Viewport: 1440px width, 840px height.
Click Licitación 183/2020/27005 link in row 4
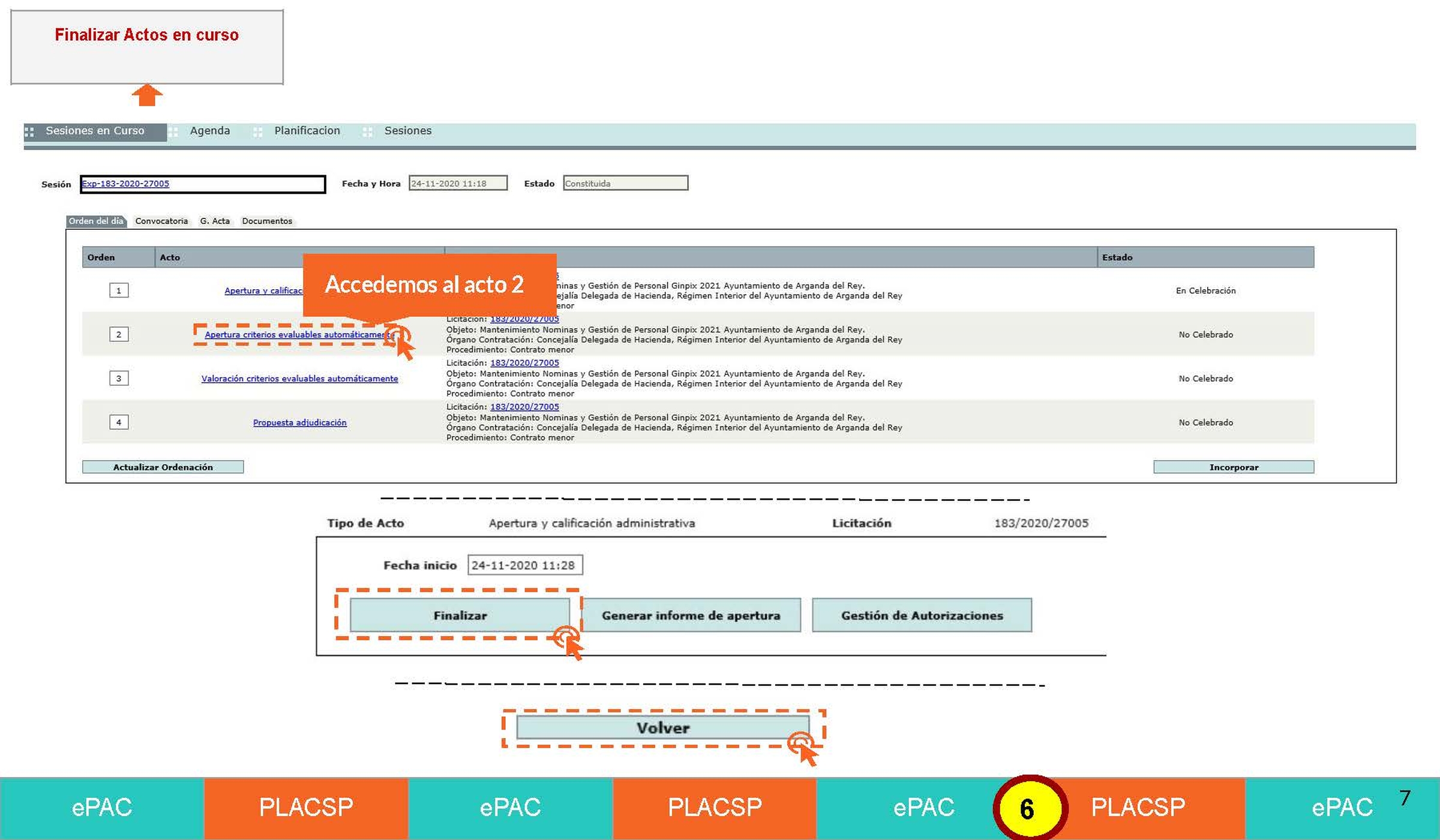coord(524,407)
